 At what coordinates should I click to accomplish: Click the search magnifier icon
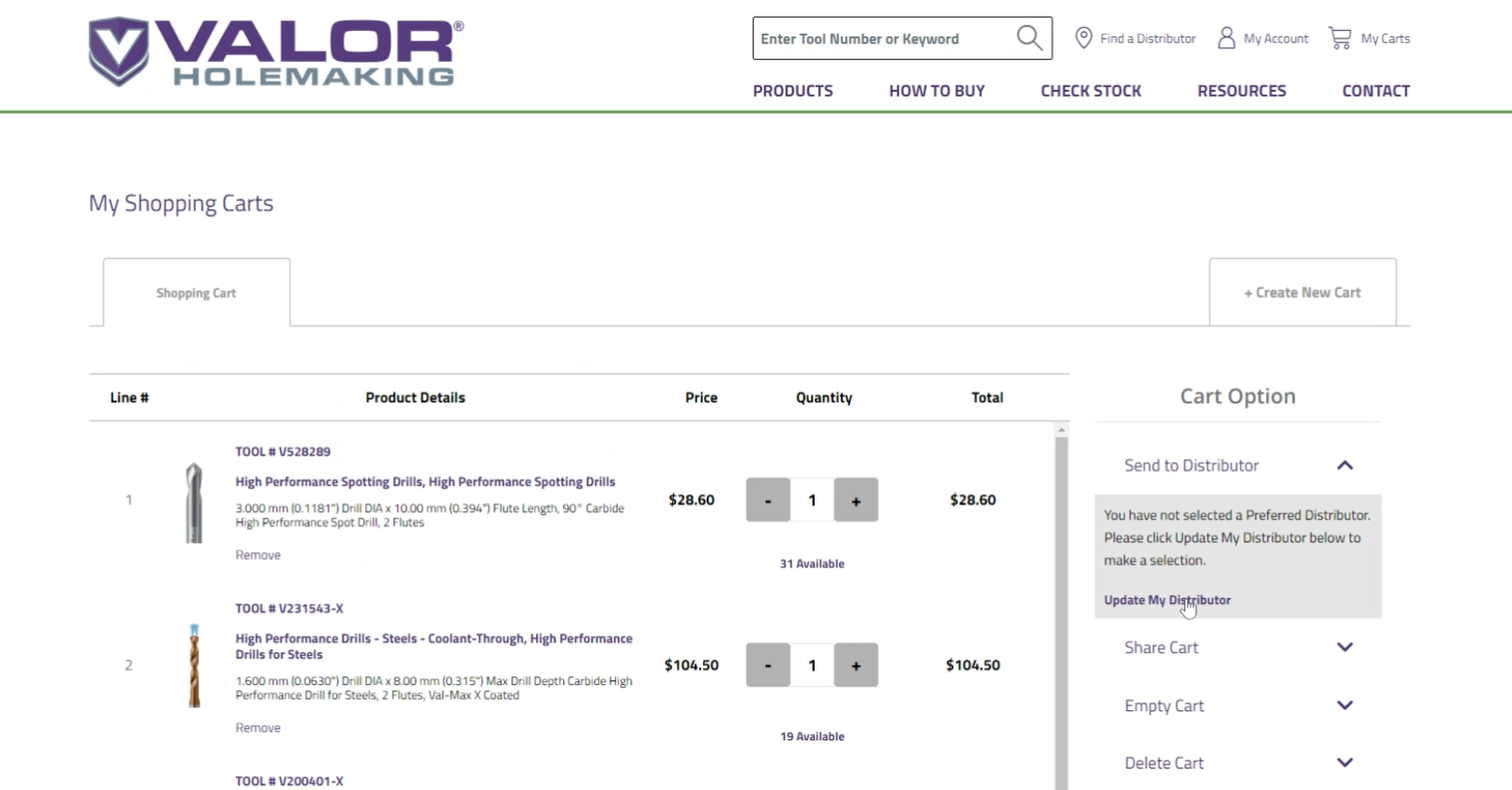tap(1029, 38)
